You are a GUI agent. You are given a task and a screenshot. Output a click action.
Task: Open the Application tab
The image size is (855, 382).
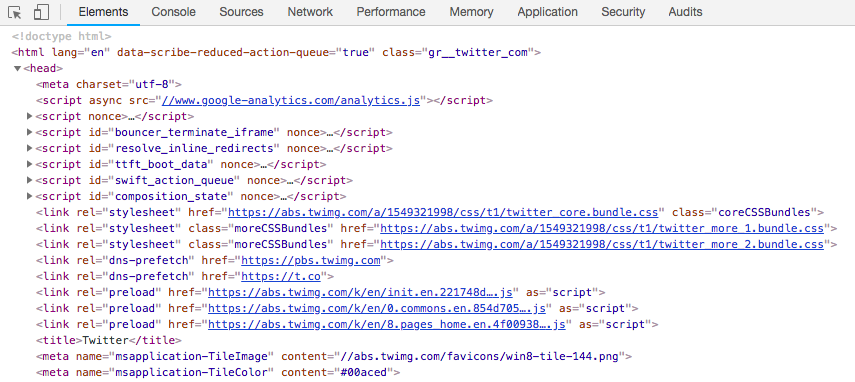(x=547, y=12)
